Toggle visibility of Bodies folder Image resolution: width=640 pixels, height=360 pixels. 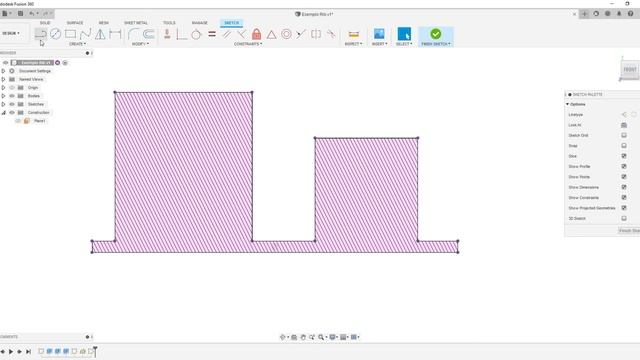[12, 96]
